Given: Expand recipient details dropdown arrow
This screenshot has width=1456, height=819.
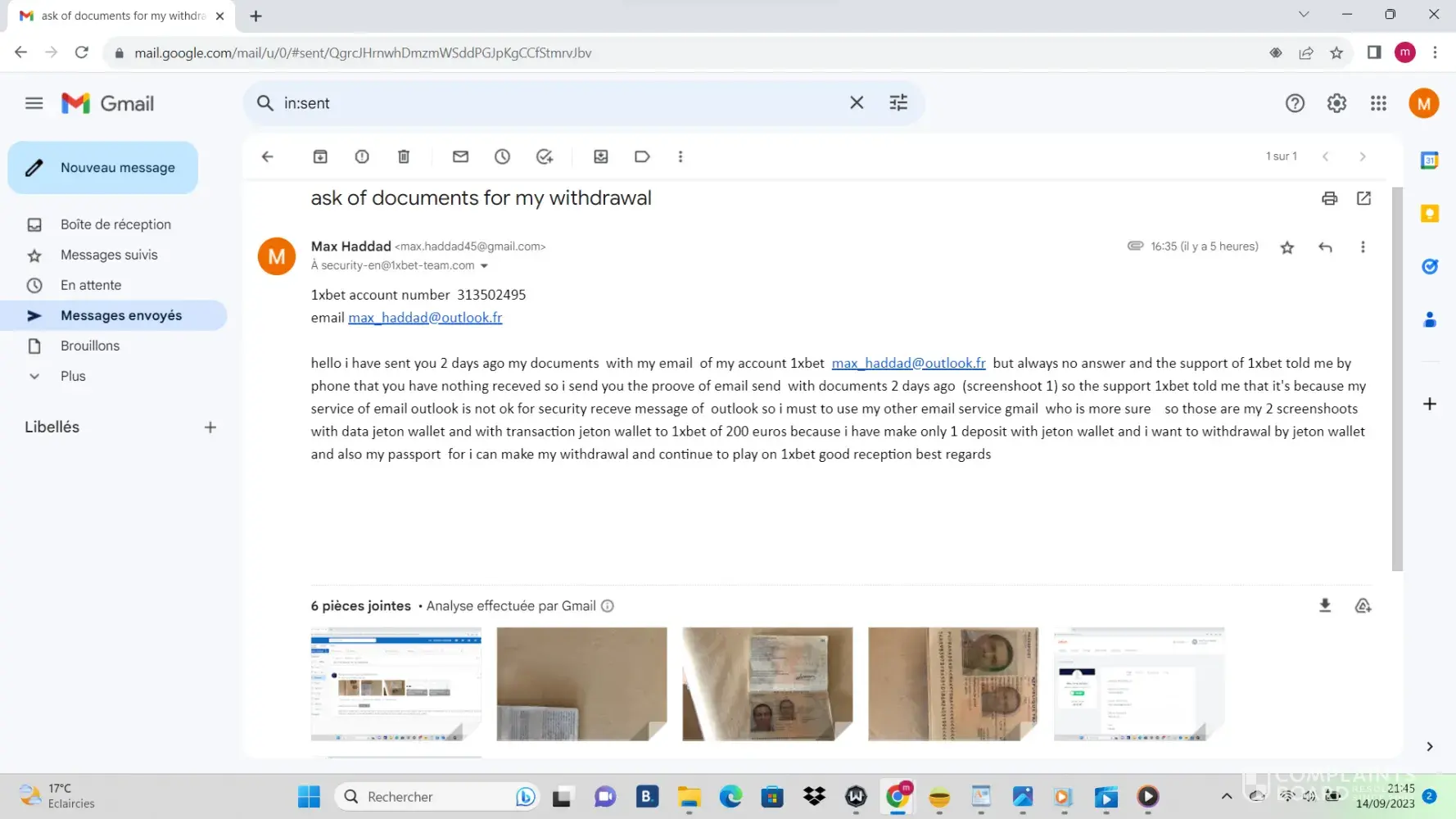Looking at the screenshot, I should pos(484,266).
